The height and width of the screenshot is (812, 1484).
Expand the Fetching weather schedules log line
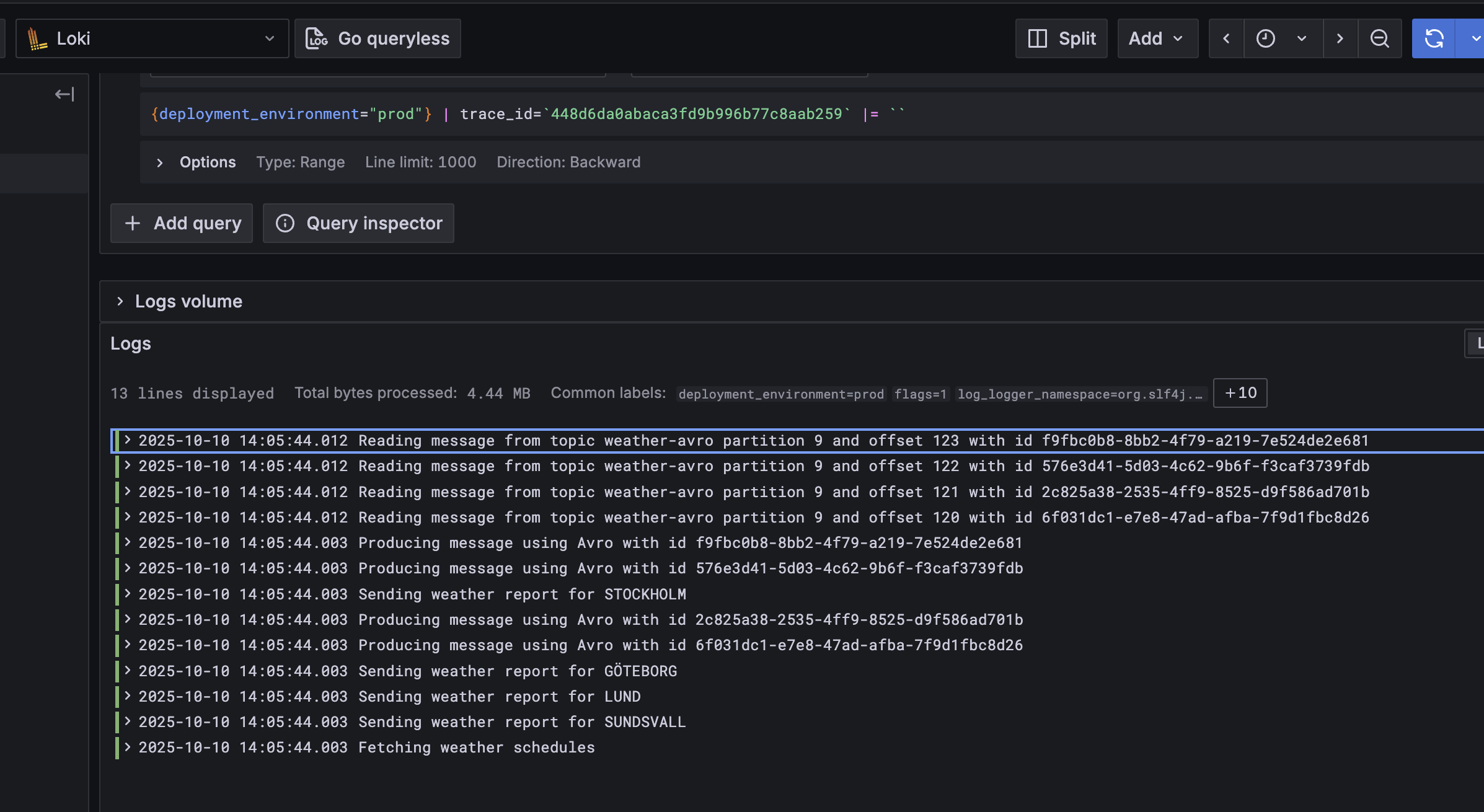[x=128, y=747]
